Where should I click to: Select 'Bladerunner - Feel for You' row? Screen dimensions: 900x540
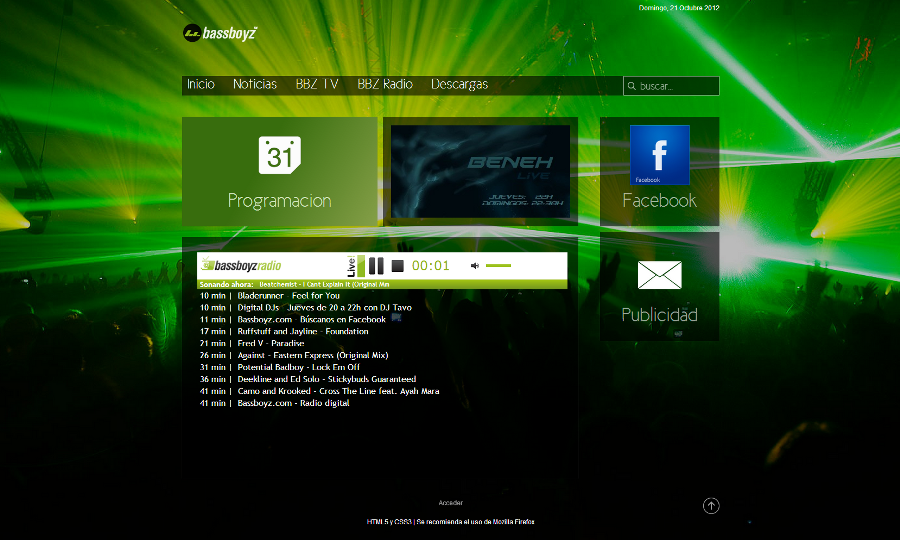coord(270,296)
